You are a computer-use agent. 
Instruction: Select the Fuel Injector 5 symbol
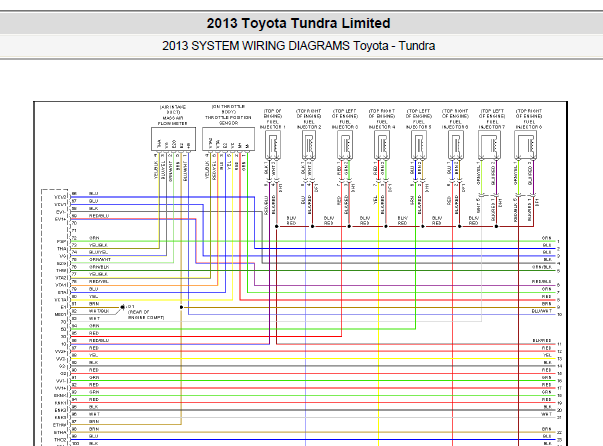click(x=418, y=145)
